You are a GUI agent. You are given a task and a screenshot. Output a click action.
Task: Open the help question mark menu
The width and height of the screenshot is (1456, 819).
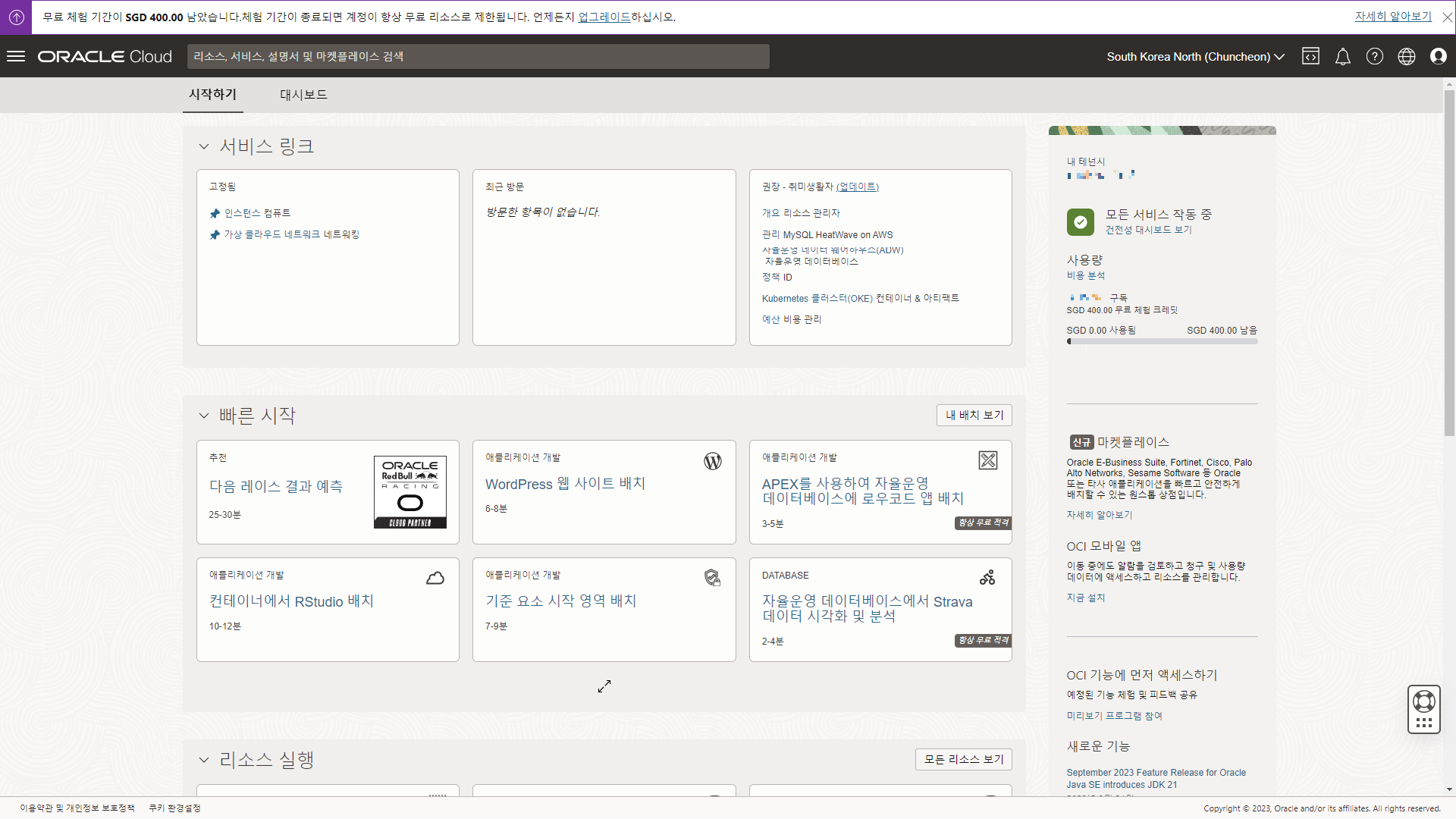1374,56
